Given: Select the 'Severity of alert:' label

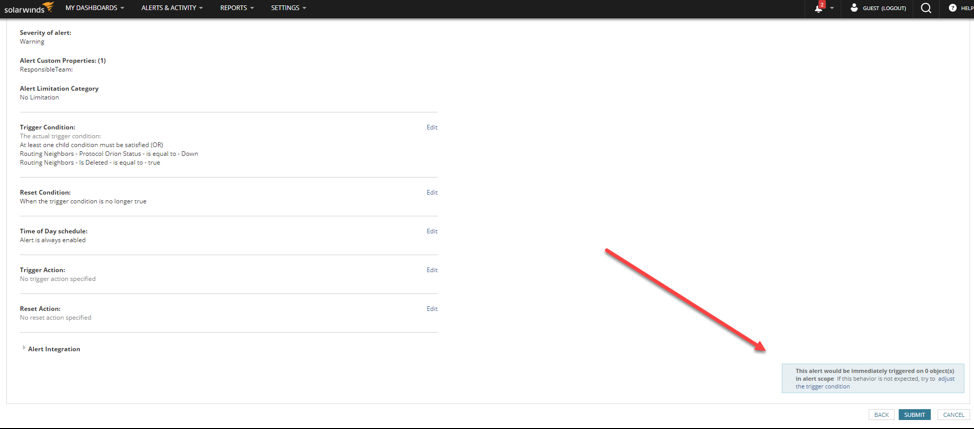Looking at the screenshot, I should point(45,32).
